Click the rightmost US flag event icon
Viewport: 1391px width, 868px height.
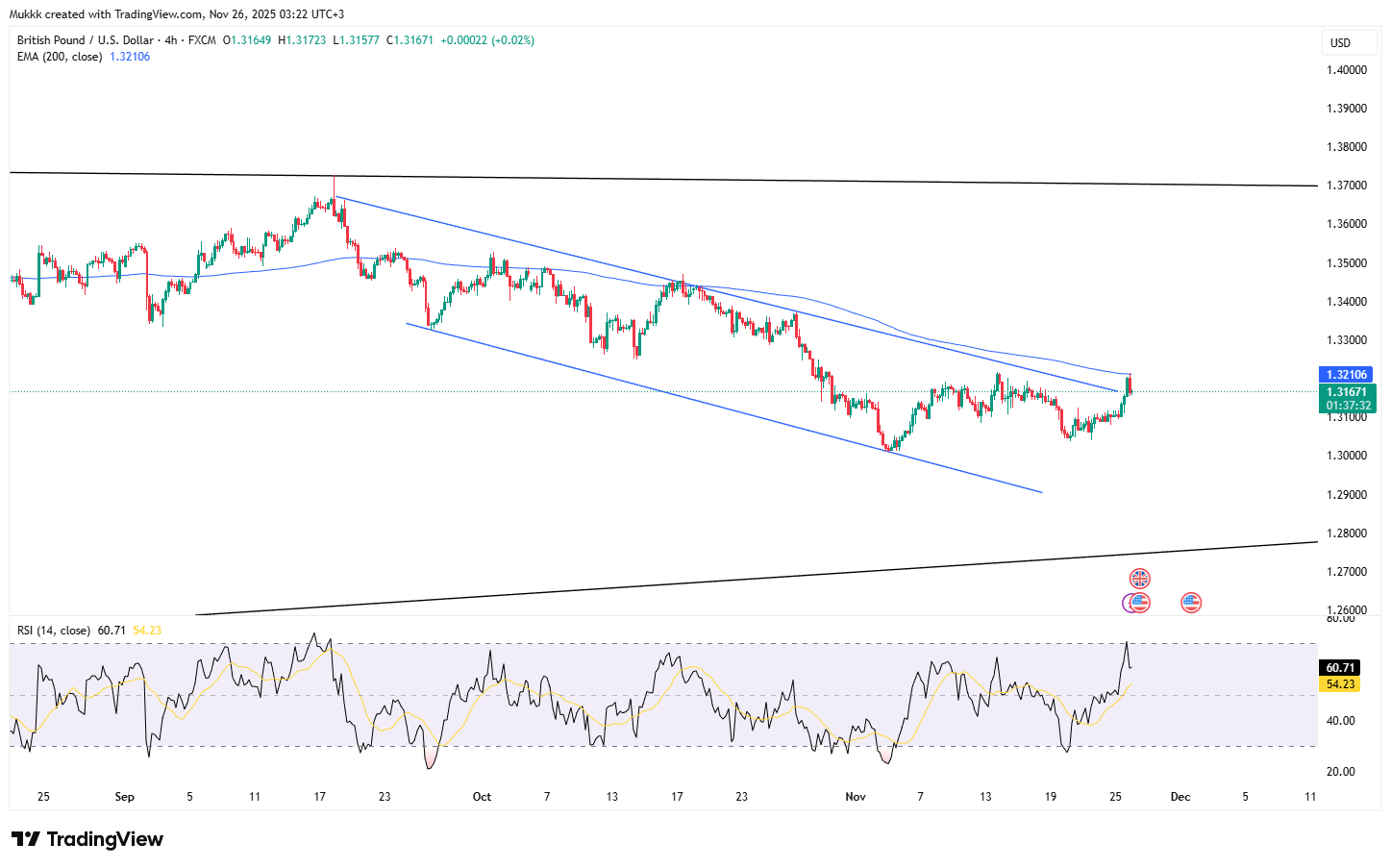(x=1191, y=603)
